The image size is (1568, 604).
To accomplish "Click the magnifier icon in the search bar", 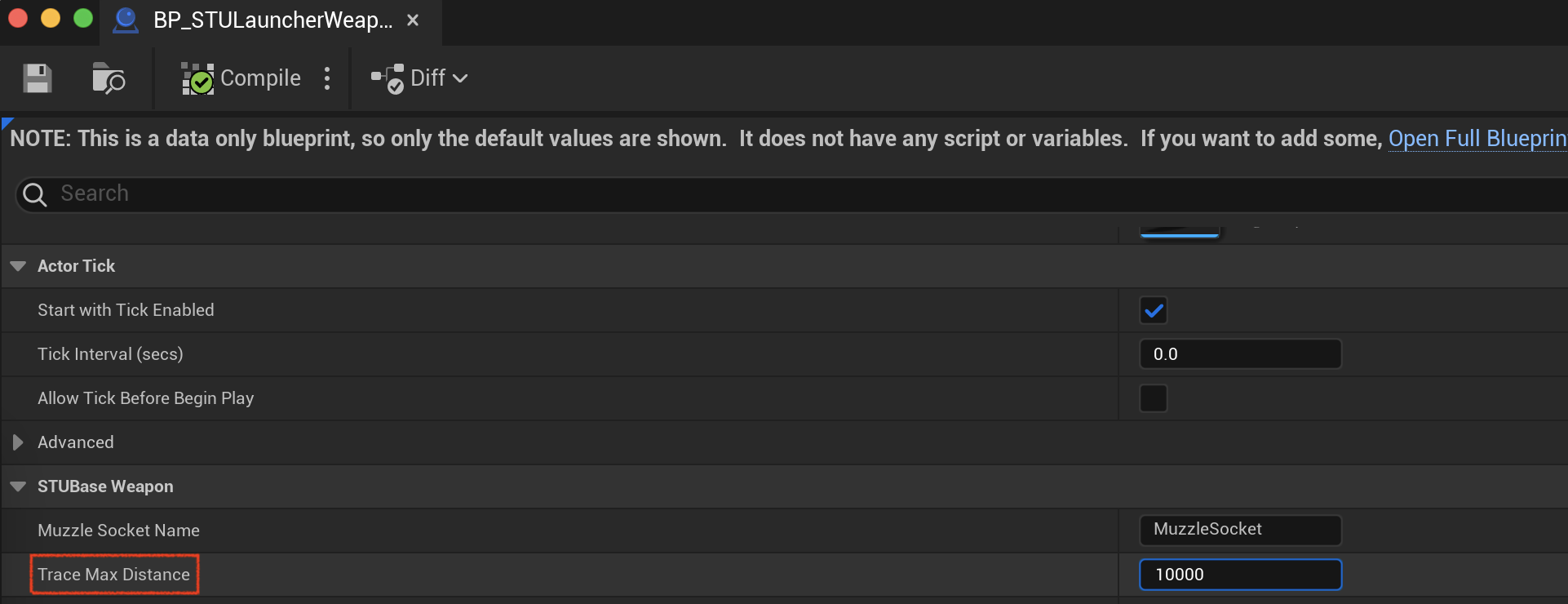I will tap(35, 194).
